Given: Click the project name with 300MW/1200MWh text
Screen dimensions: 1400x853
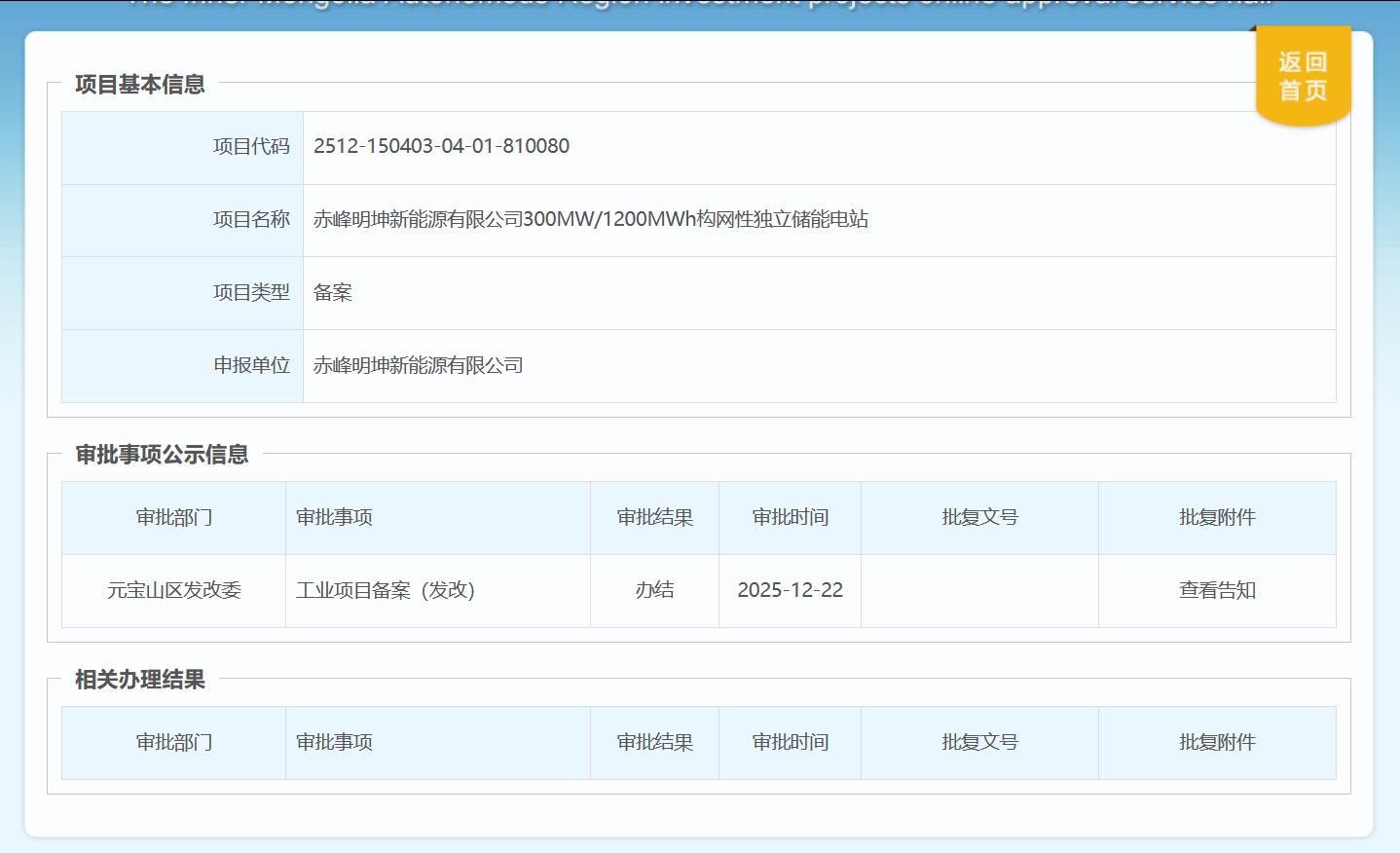Looking at the screenshot, I should [590, 219].
